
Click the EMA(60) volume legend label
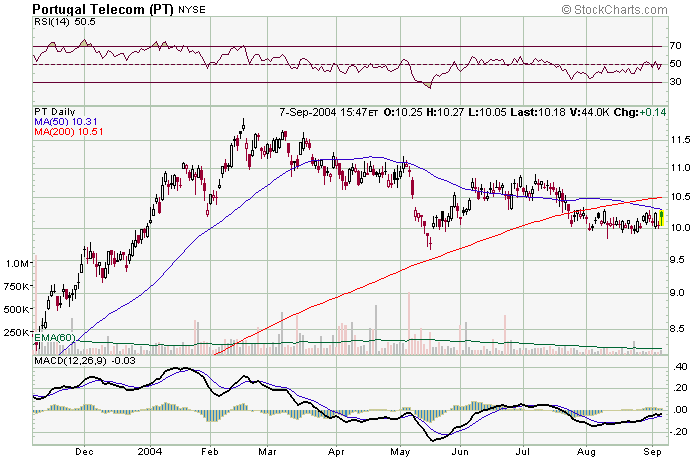pyautogui.click(x=54, y=337)
